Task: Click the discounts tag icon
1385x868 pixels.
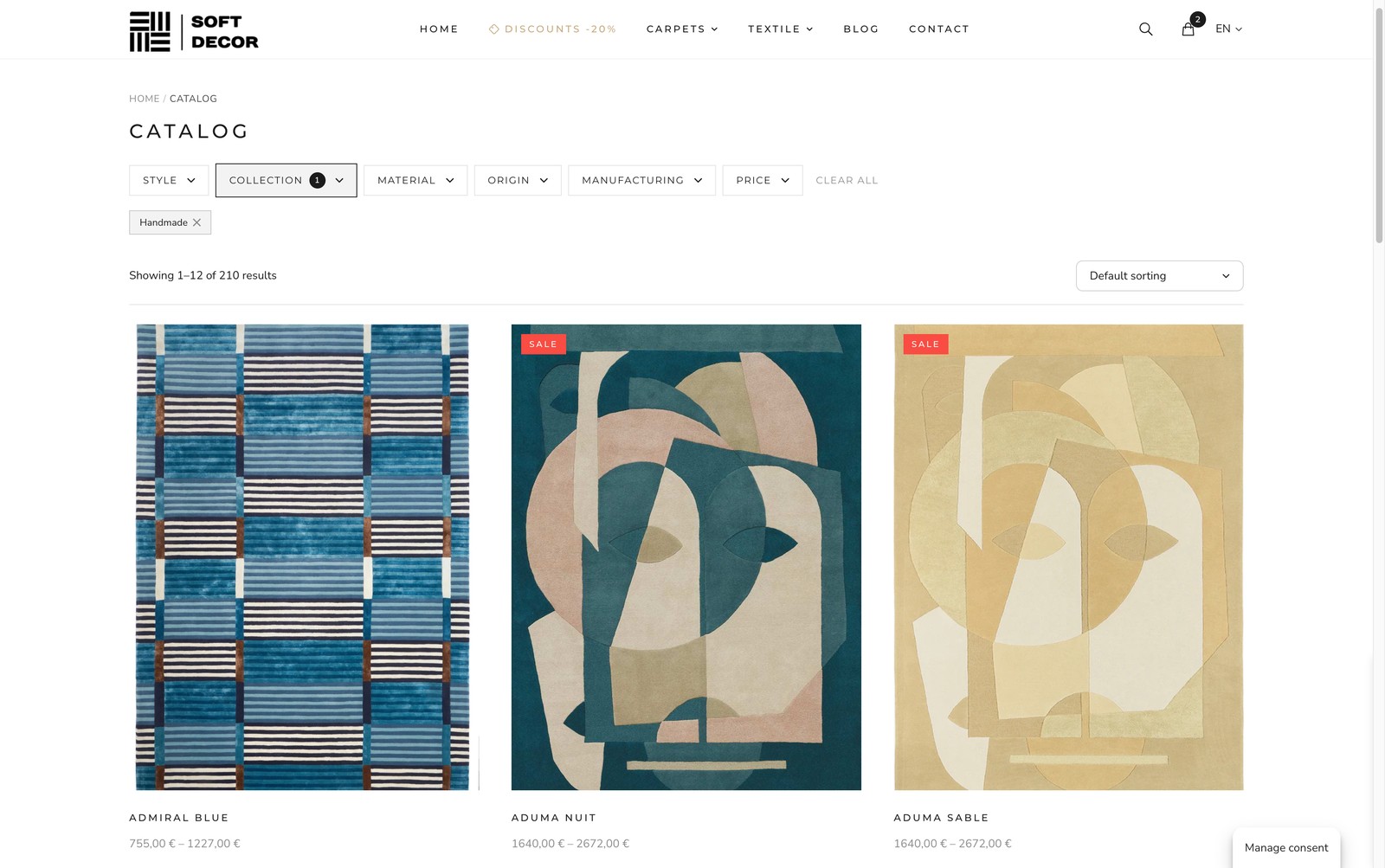Action: pos(494,29)
